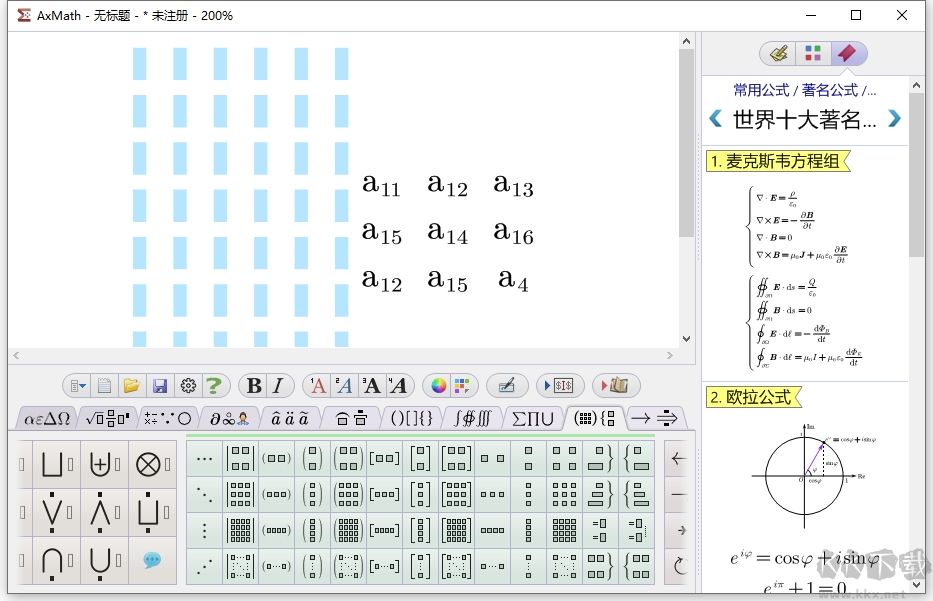The width and height of the screenshot is (933, 601).
Task: Open the settings gear on the toolbar
Action: [x=188, y=385]
